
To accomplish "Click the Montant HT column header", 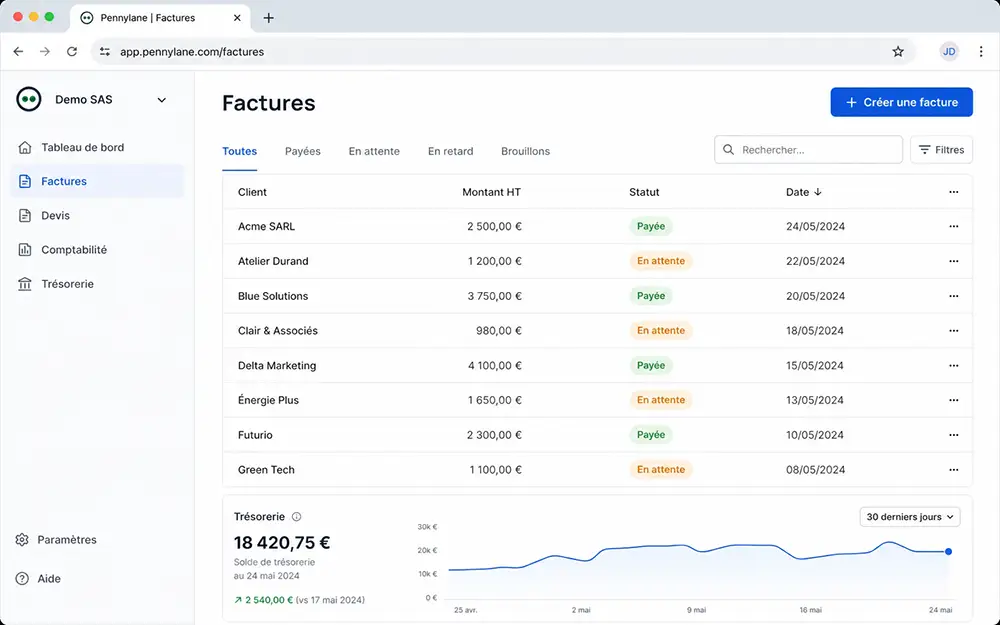I will [x=492, y=192].
